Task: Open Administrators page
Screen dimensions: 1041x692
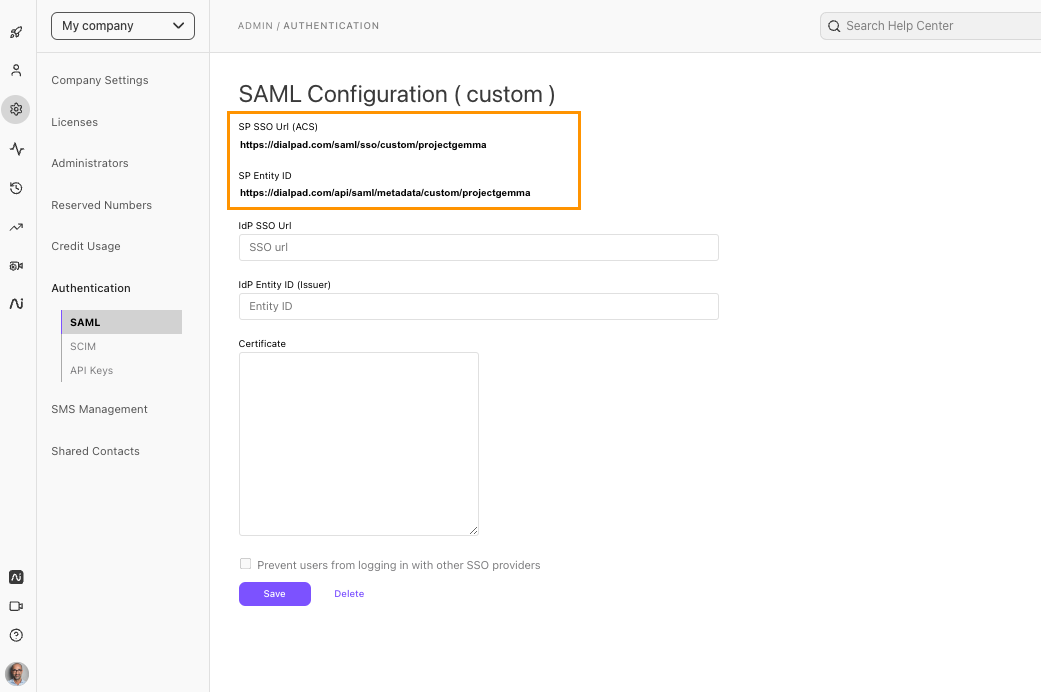Action: coord(90,163)
